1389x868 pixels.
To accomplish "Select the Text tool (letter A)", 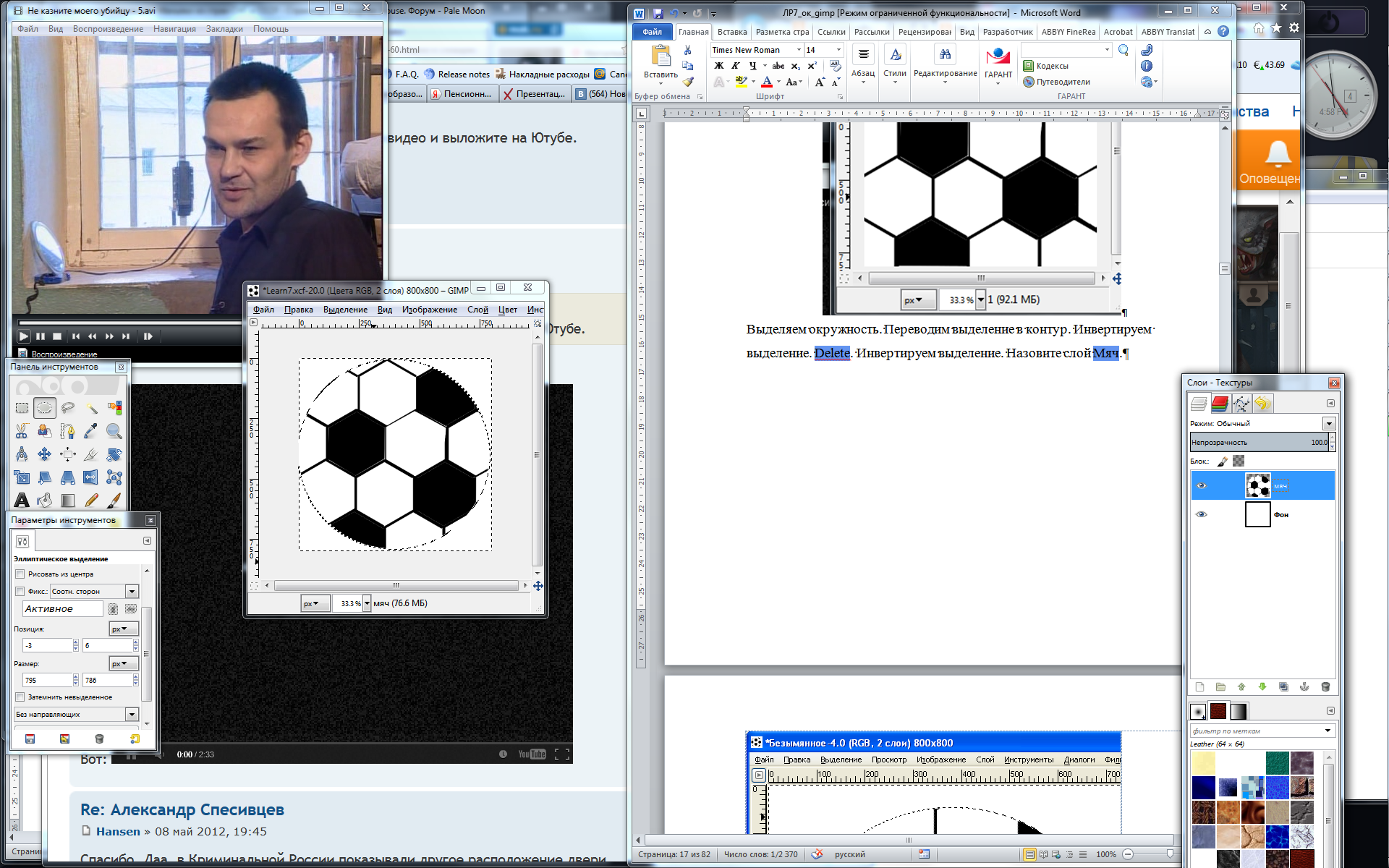I will [22, 500].
